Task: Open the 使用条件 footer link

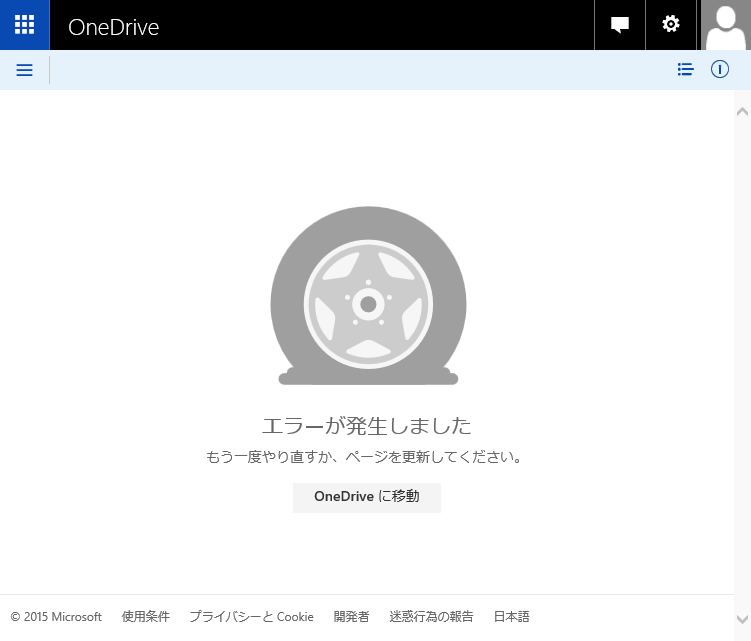Action: [145, 617]
